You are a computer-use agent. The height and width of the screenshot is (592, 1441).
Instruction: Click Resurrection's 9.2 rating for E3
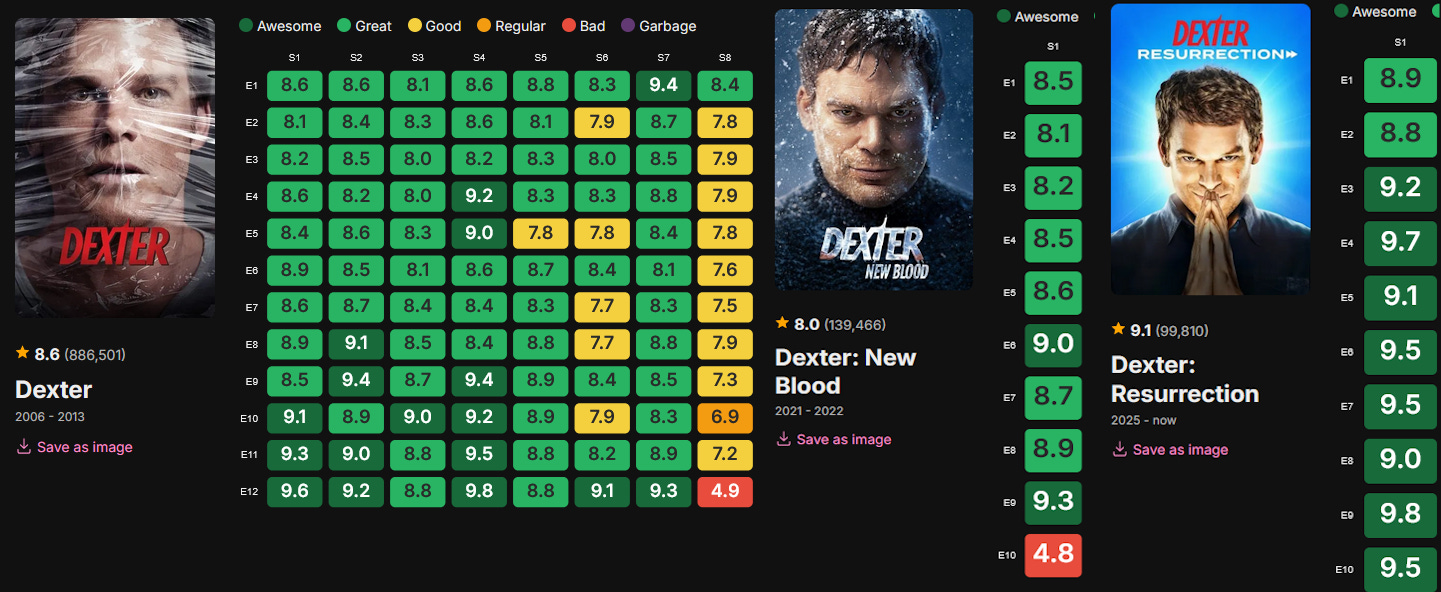1400,188
